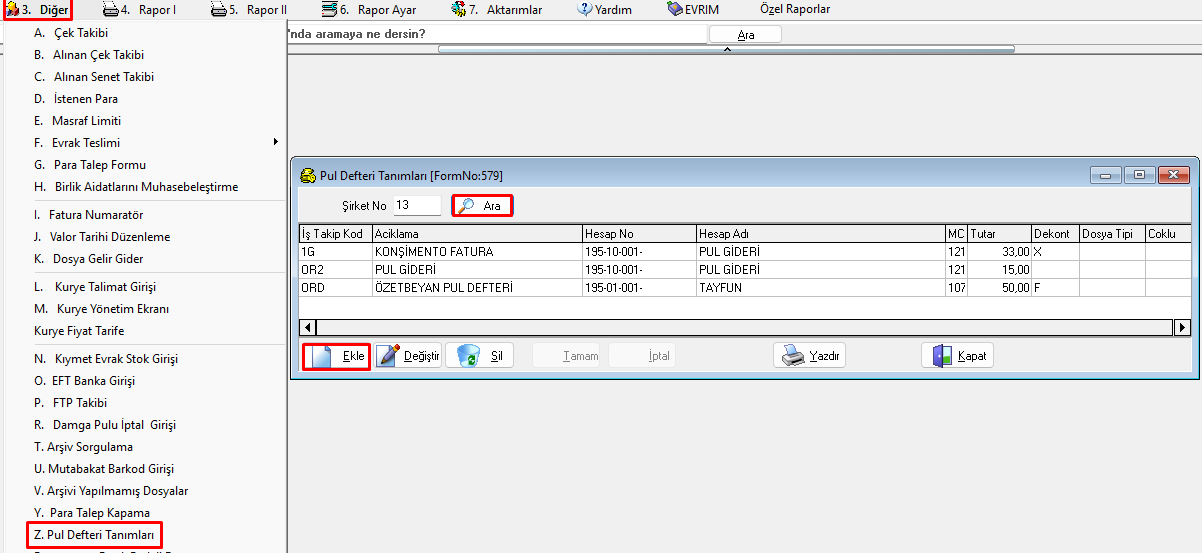This screenshot has width=1202, height=553.
Task: Click the TAYFUN account name cell
Action: tap(821, 288)
